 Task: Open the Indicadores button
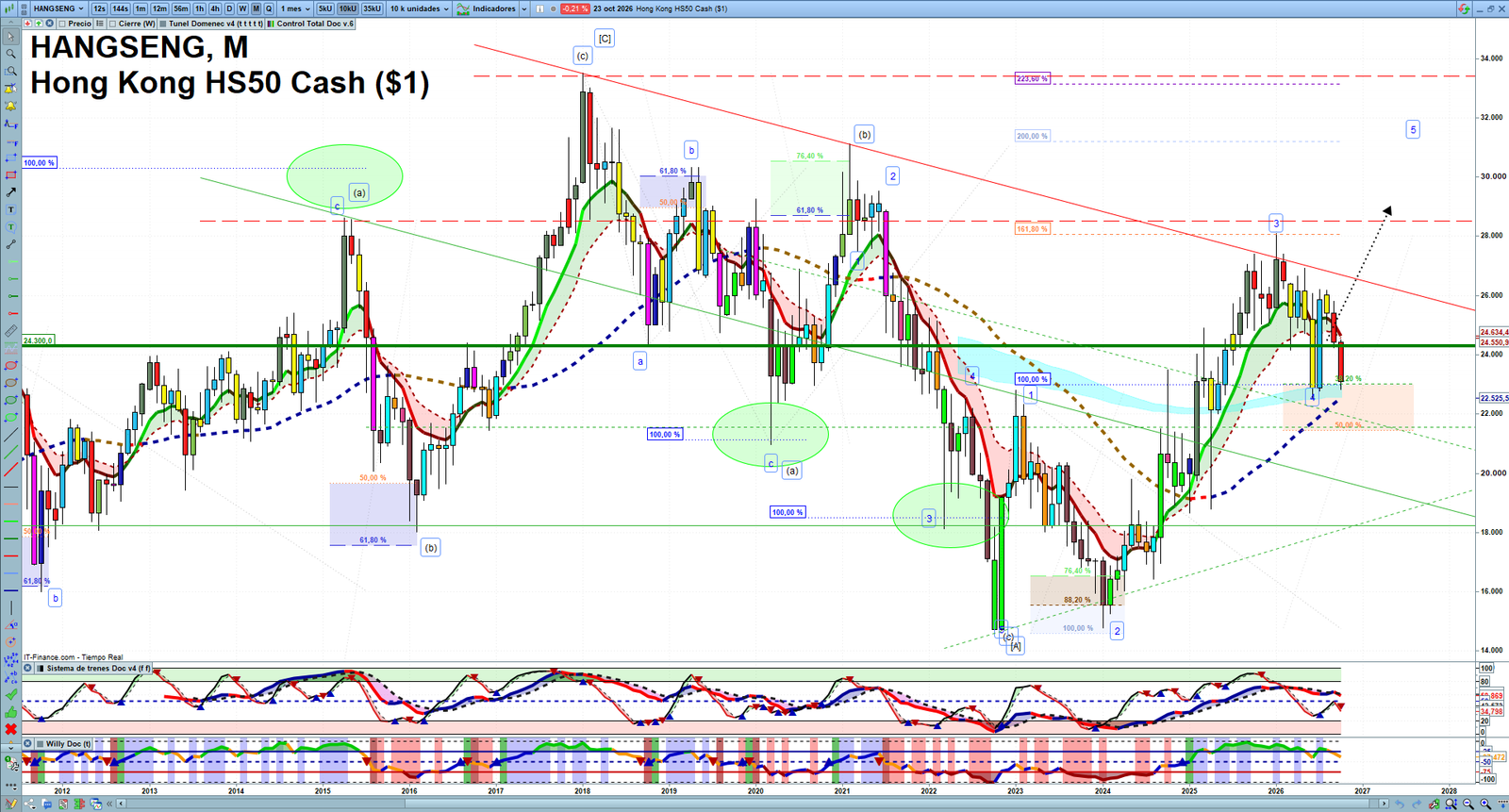tap(487, 8)
